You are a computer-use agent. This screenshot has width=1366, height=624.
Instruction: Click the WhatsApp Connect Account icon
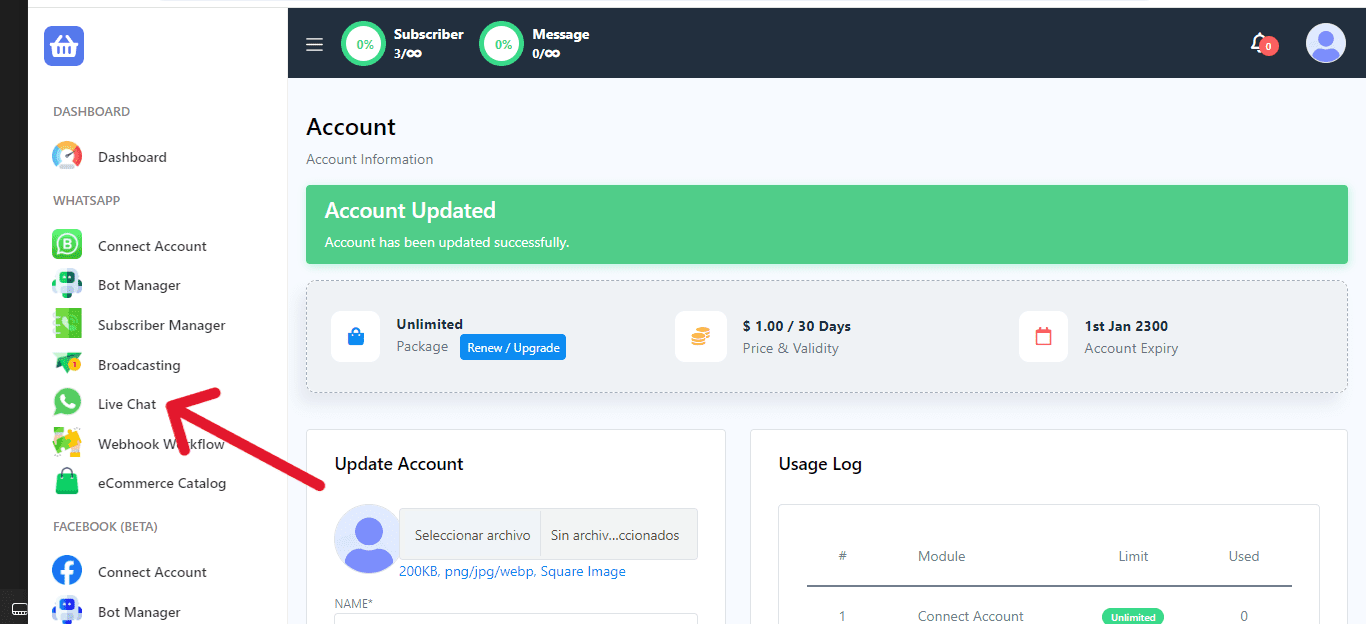pyautogui.click(x=67, y=245)
